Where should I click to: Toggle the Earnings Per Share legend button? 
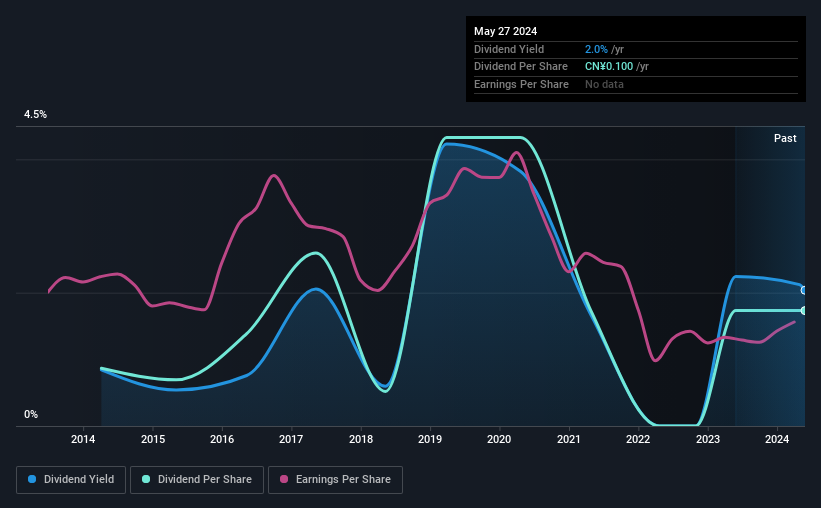[335, 480]
